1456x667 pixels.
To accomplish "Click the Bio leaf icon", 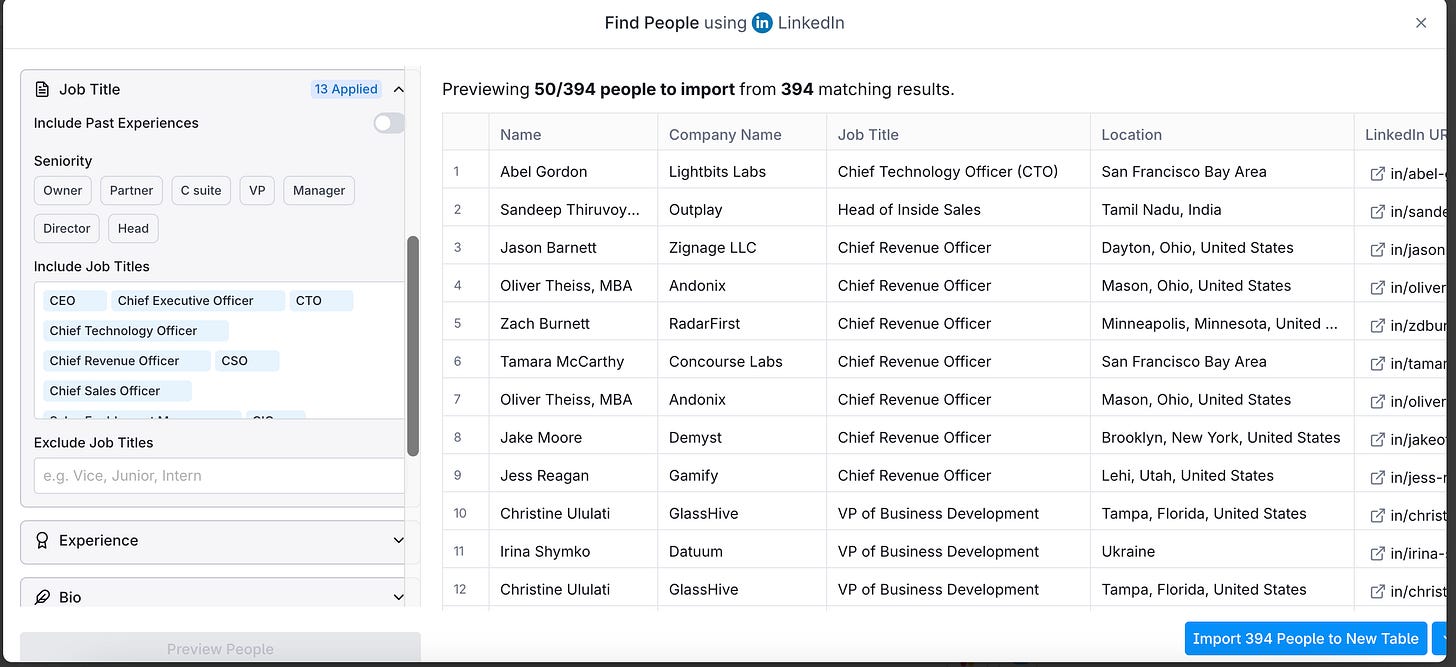I will (x=42, y=597).
